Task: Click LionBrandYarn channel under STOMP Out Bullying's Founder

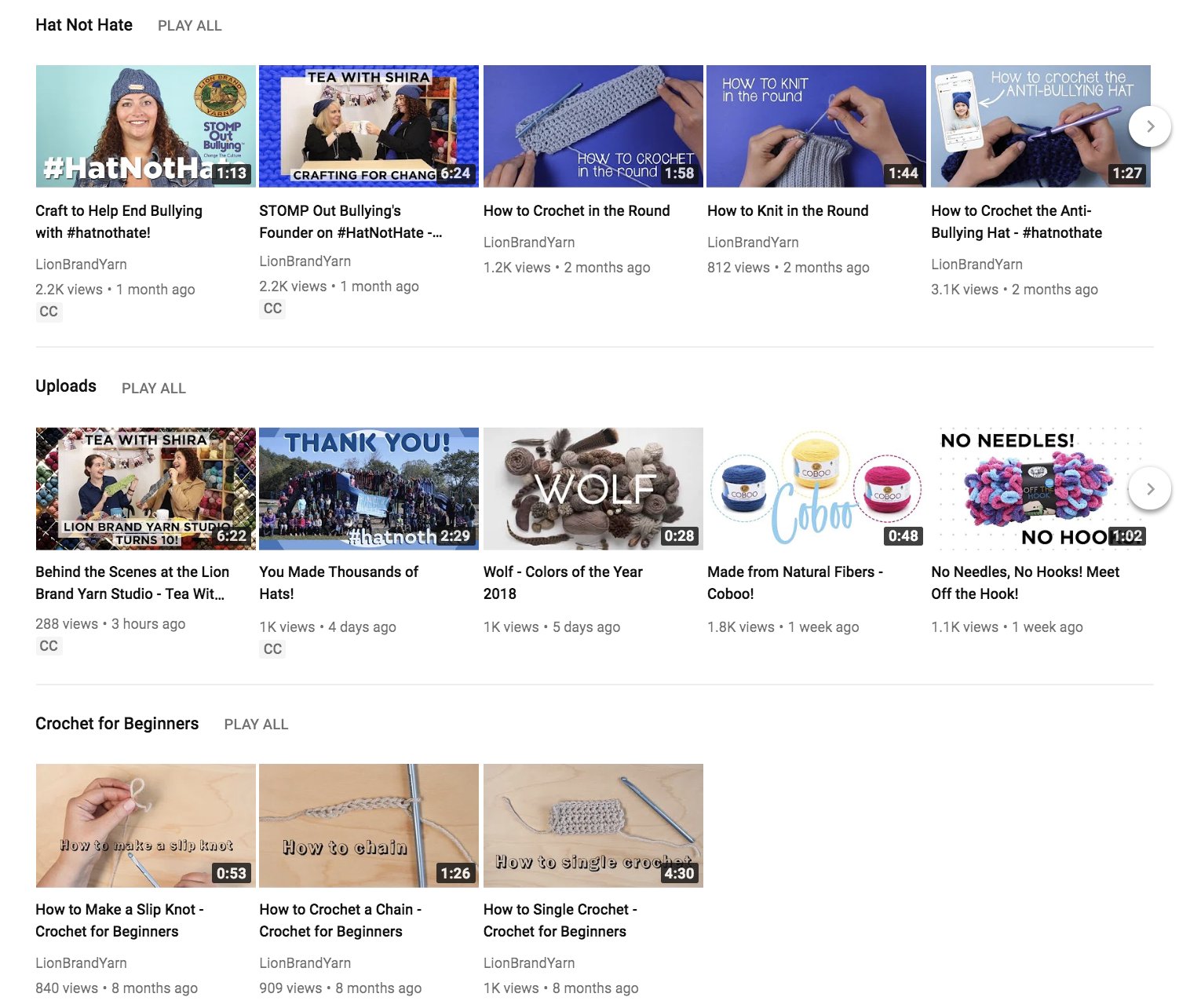Action: (x=305, y=261)
